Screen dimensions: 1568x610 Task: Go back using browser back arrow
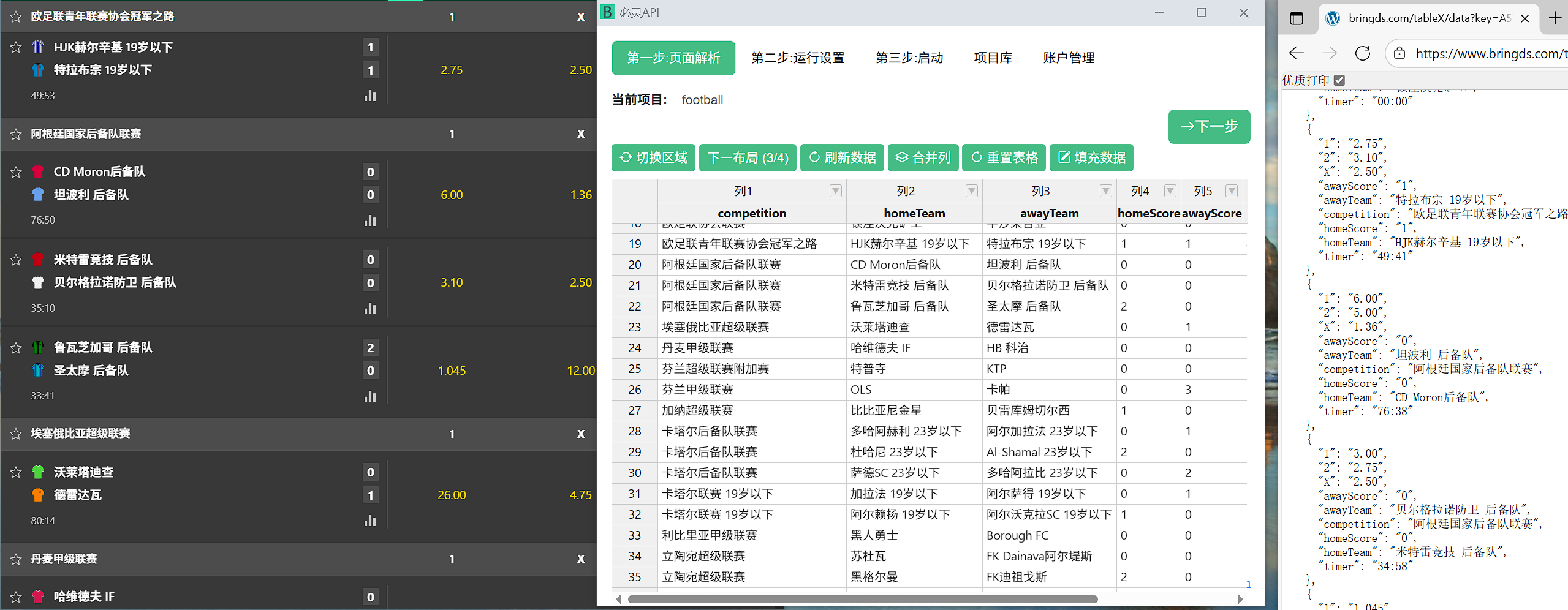[1297, 54]
